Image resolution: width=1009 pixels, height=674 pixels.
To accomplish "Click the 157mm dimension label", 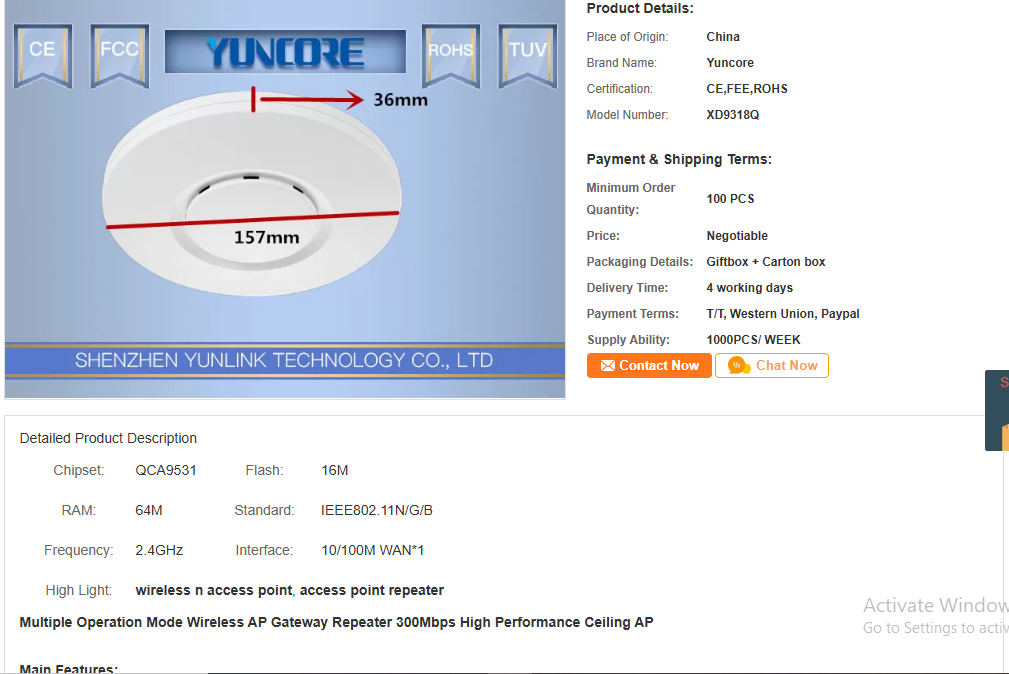I will [x=266, y=238].
